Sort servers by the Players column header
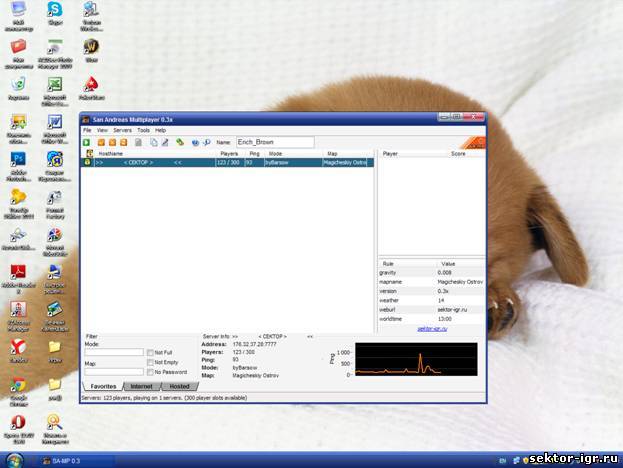Screen dimensions: 623x468 (x=229, y=154)
